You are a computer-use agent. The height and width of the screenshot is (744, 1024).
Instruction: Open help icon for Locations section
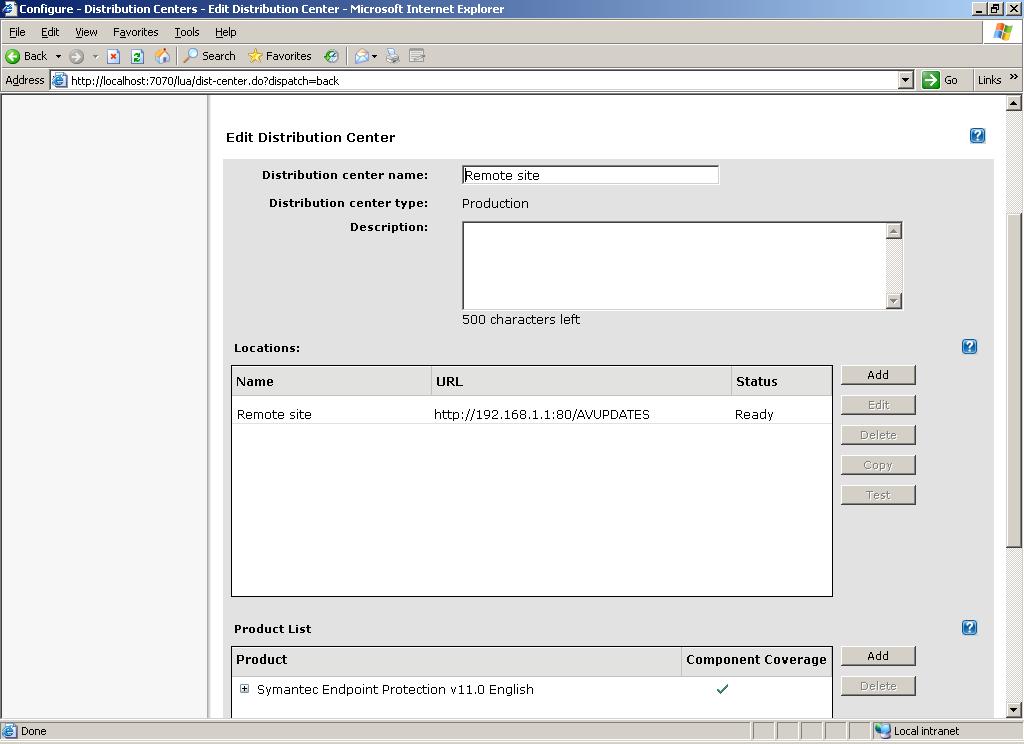[x=969, y=347]
